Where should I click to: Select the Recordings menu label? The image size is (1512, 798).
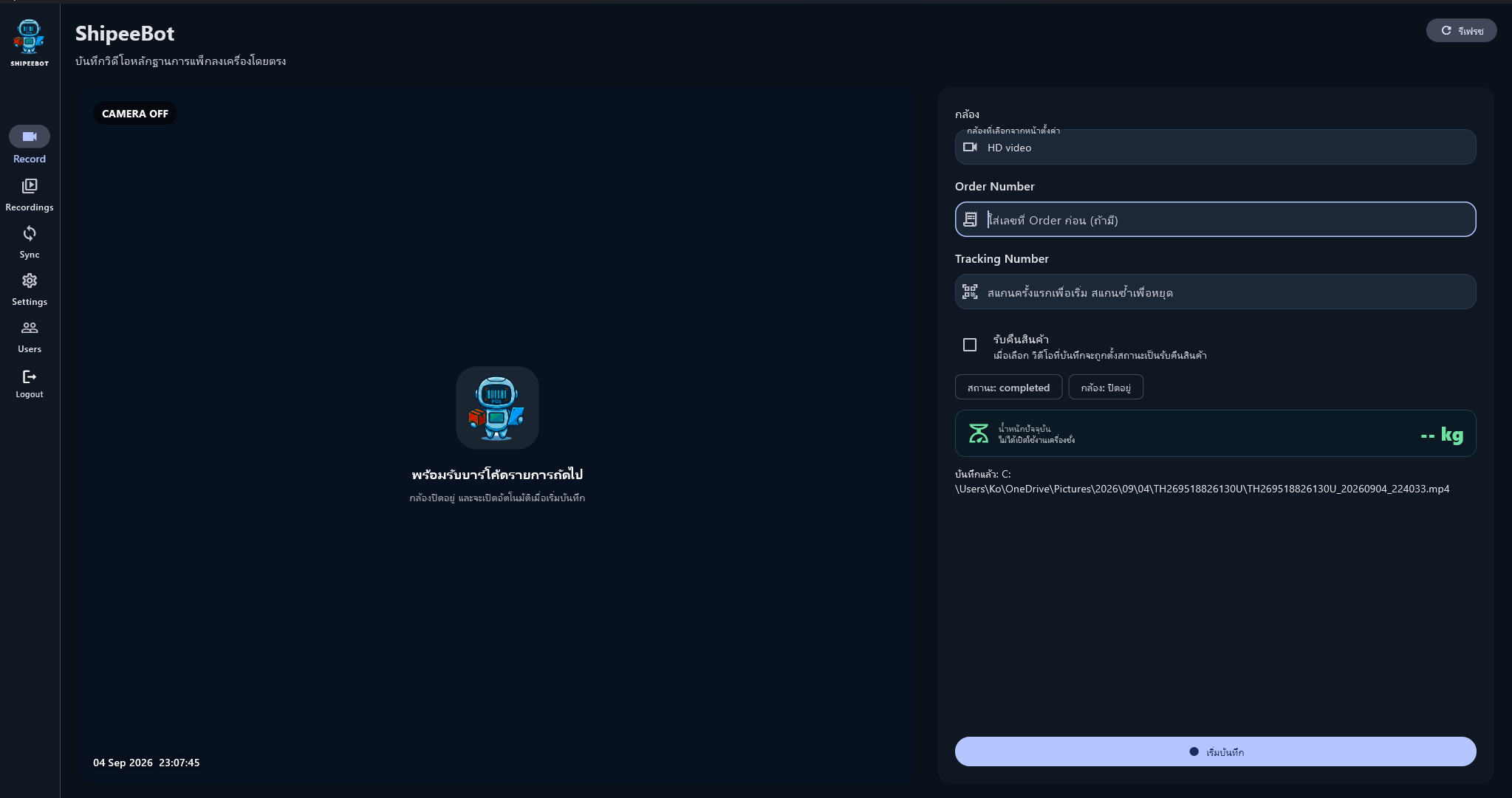(x=30, y=207)
